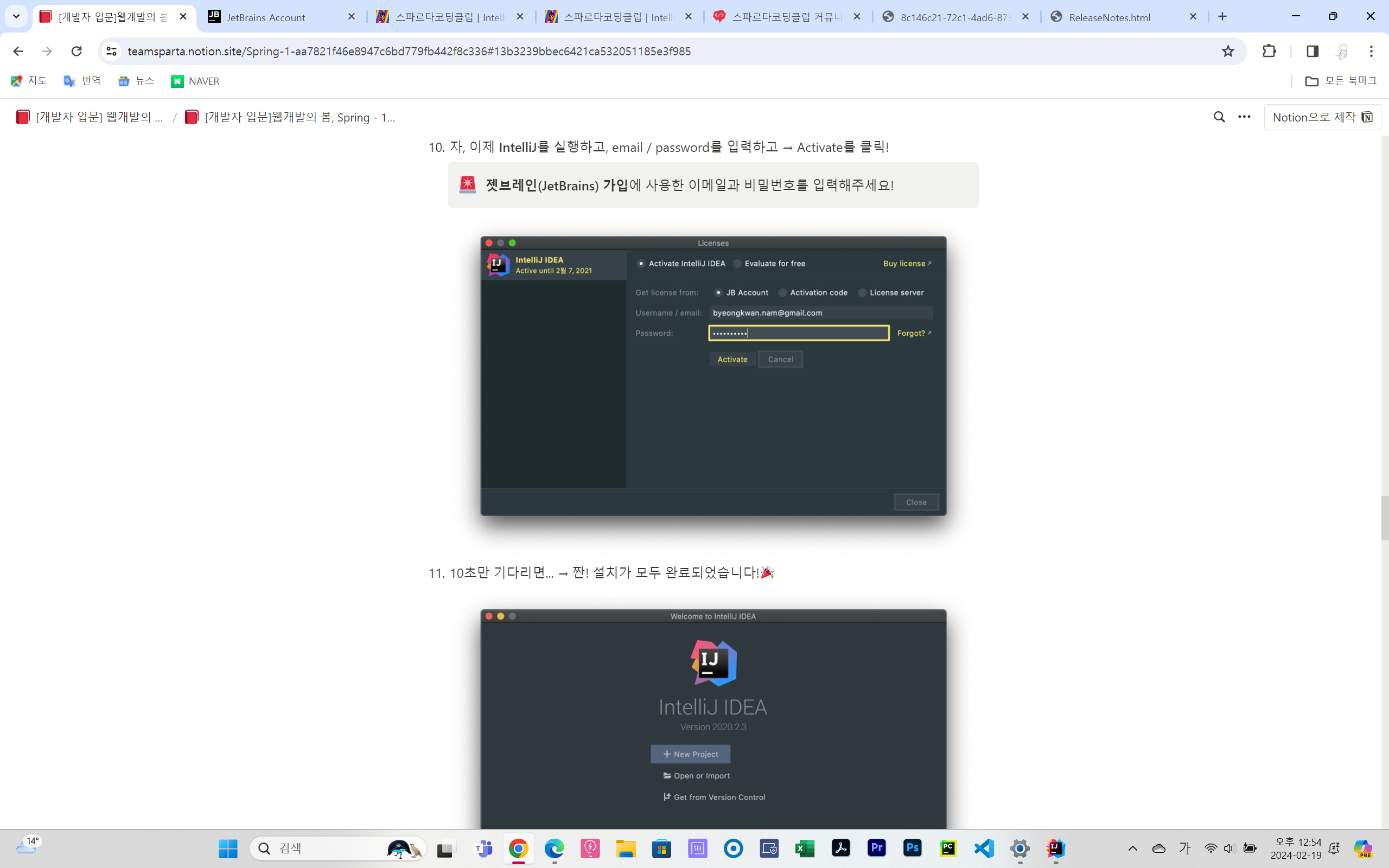Open IntelliJ IDEA from the taskbar
Screen dimensions: 1389x868
click(x=1055, y=848)
